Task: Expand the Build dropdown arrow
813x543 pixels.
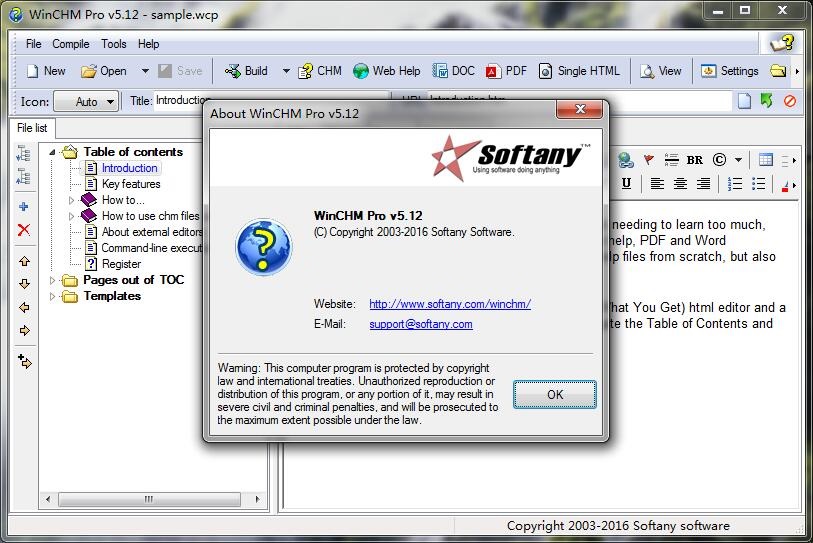Action: (x=286, y=71)
